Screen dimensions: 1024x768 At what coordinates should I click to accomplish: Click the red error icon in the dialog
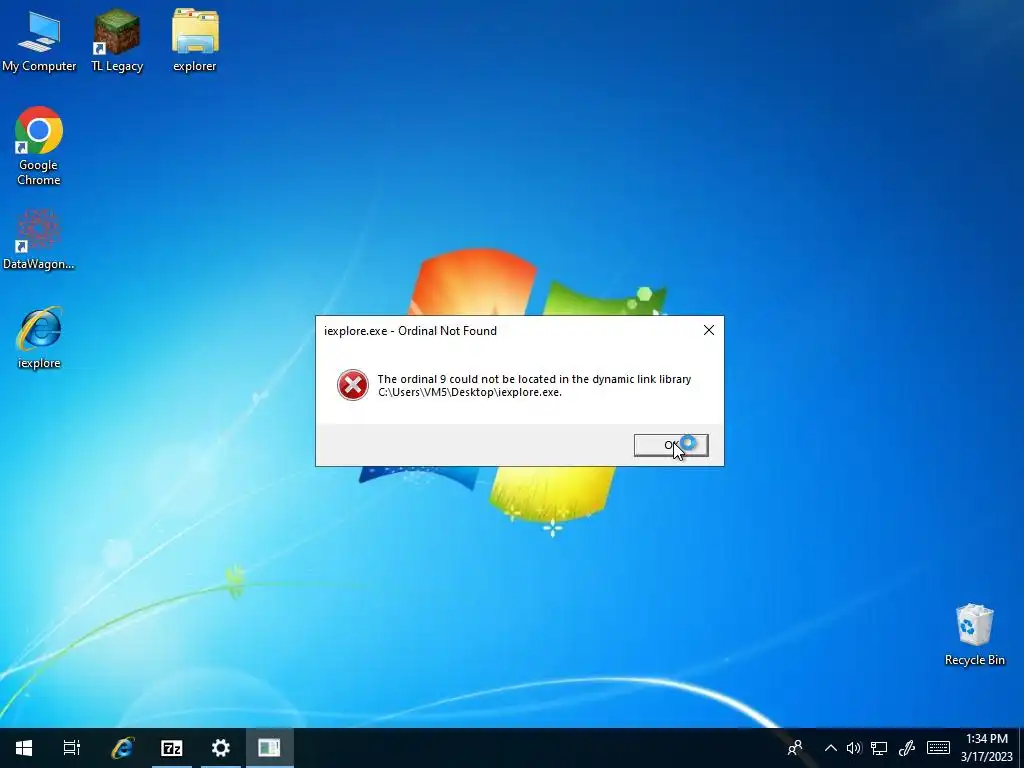click(x=353, y=385)
